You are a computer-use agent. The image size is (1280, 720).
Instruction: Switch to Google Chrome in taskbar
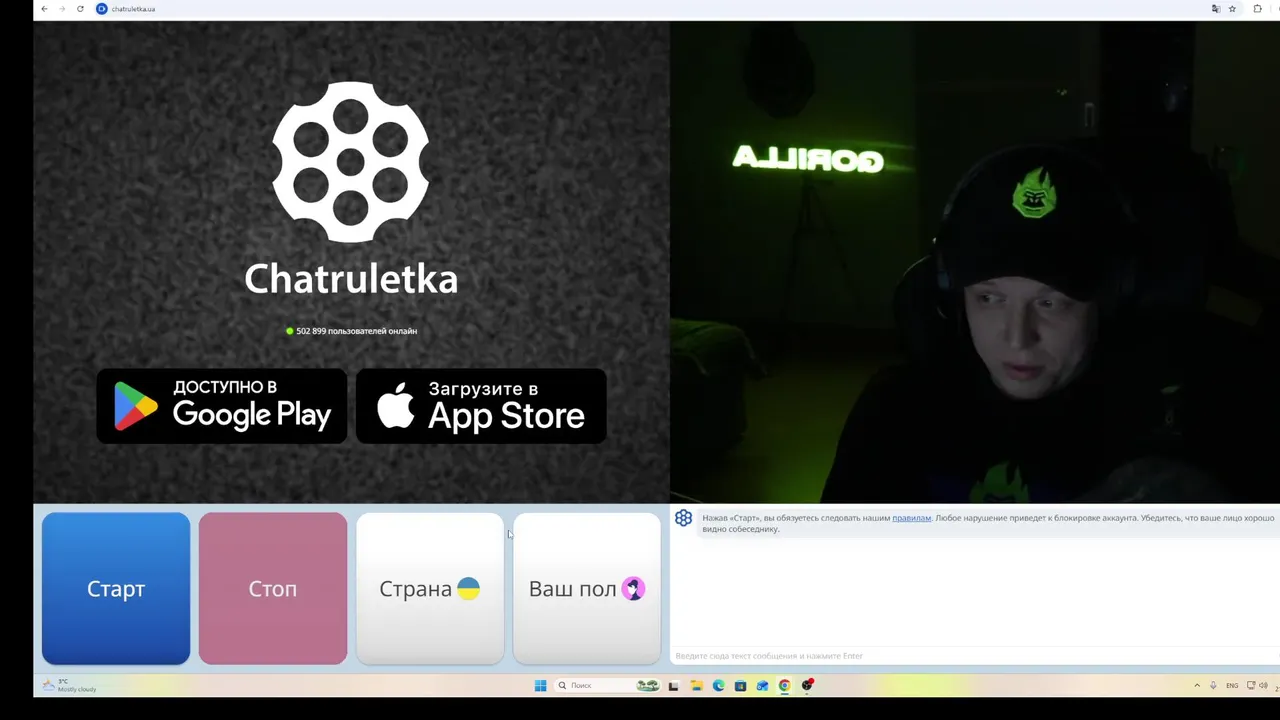pos(784,685)
